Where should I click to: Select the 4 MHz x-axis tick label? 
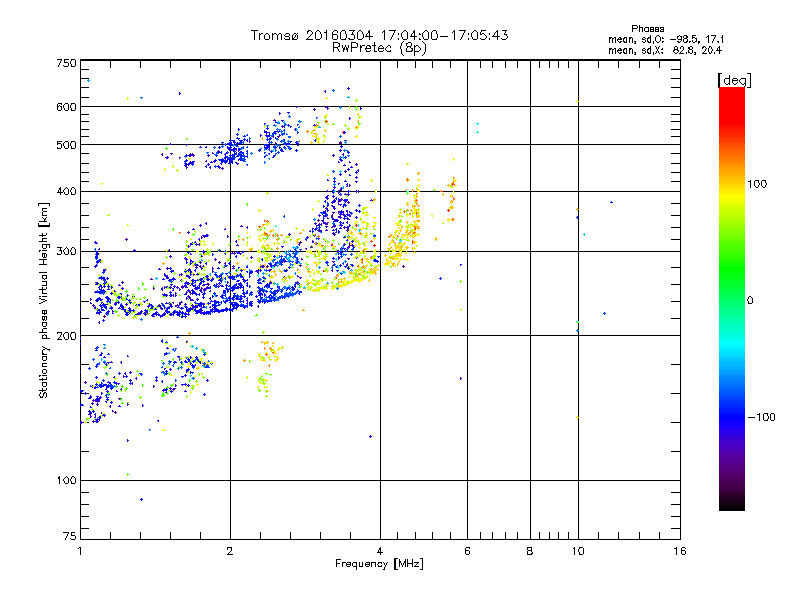tap(380, 551)
